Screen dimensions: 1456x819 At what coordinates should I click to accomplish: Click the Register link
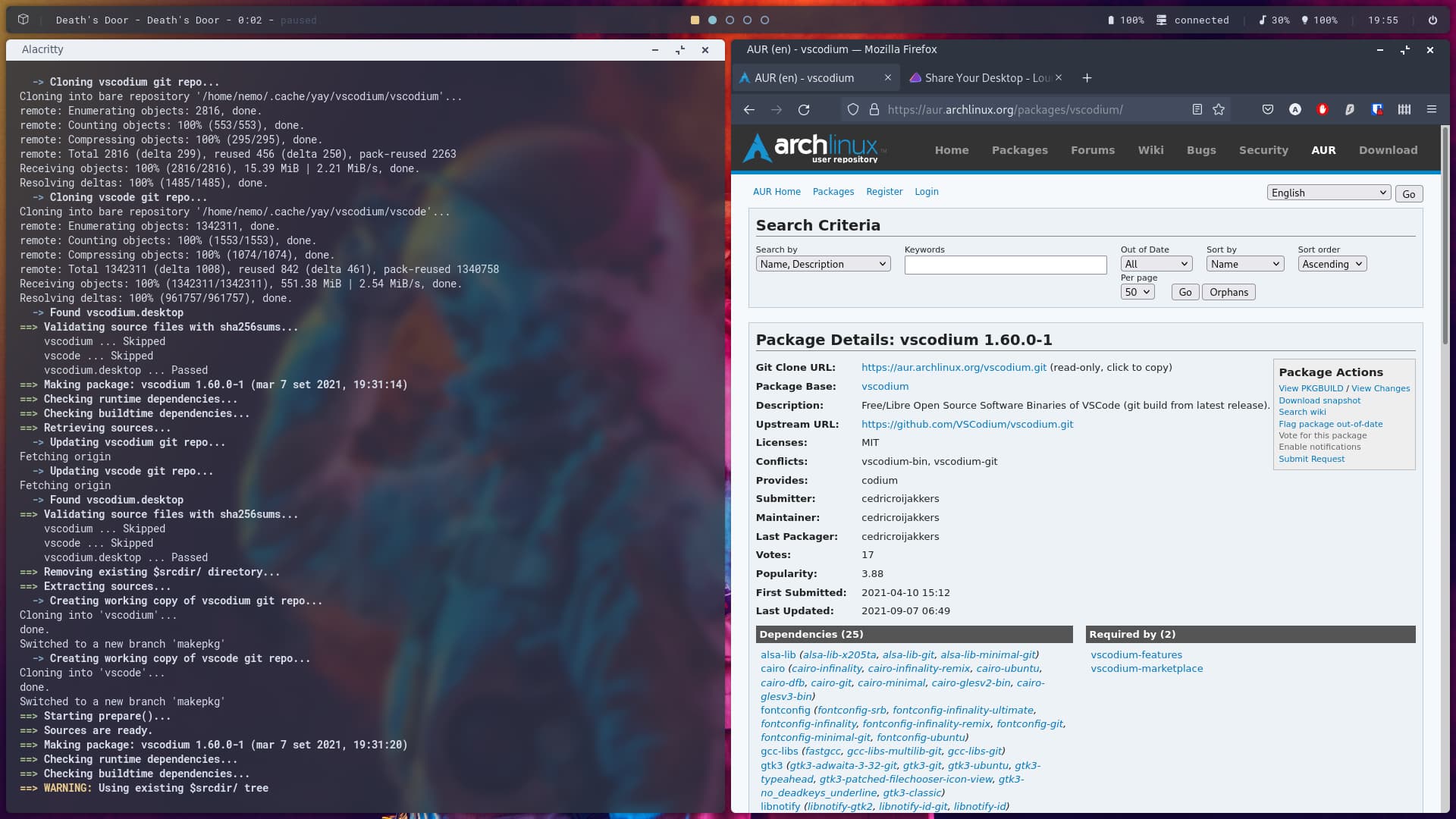pos(884,192)
